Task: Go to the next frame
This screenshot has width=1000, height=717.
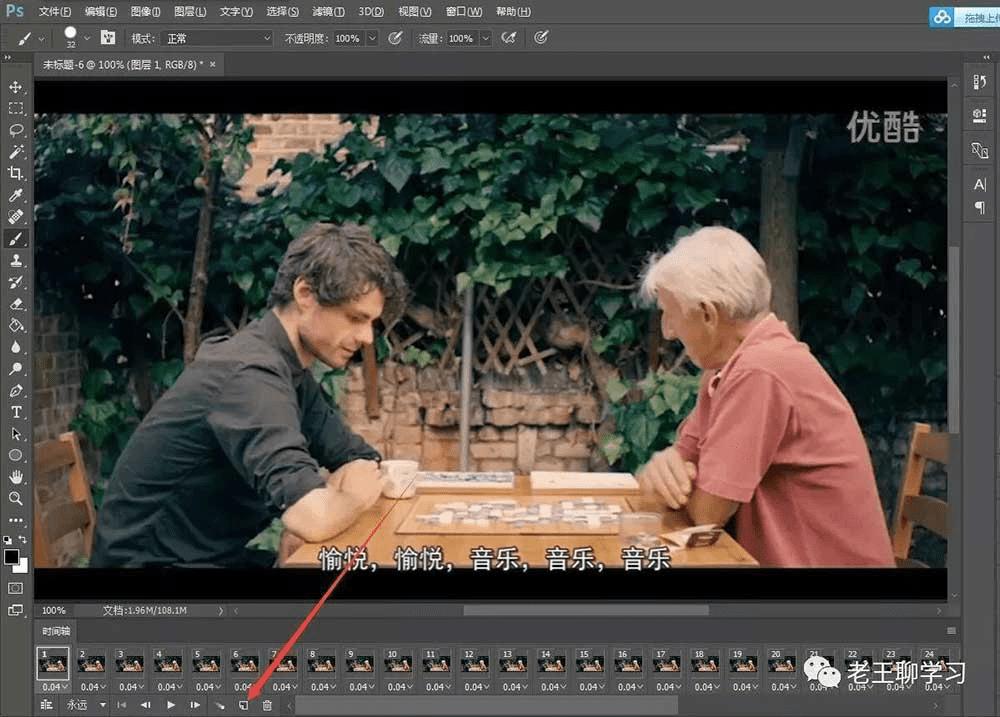Action: 195,705
